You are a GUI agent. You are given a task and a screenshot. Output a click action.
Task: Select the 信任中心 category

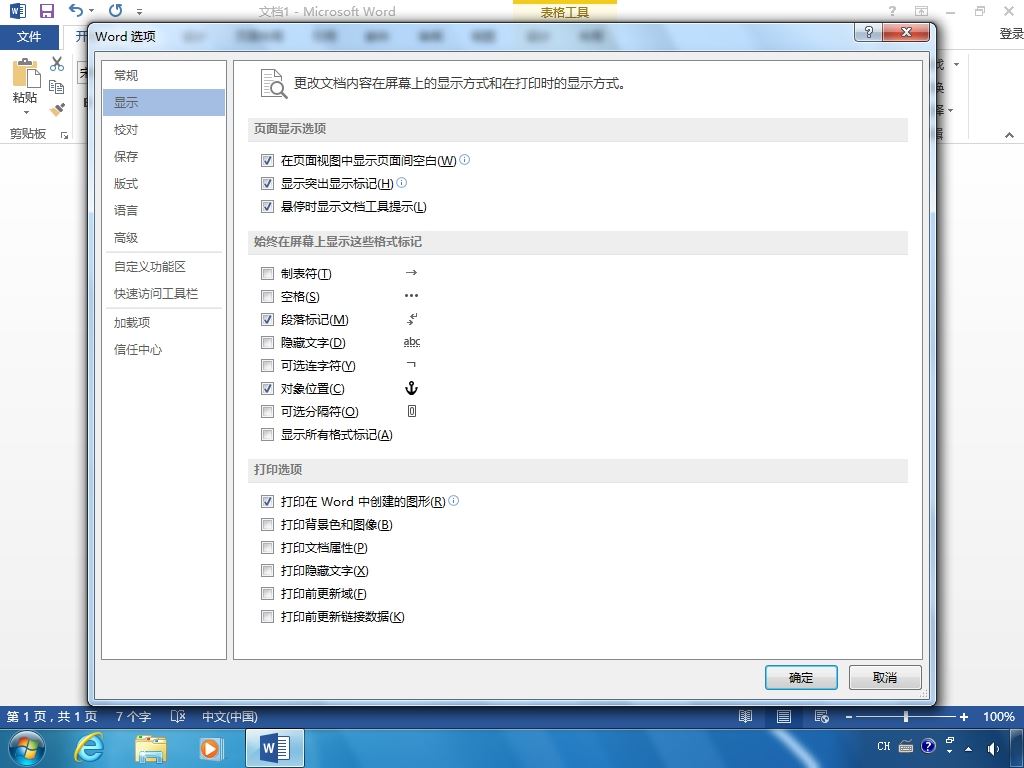click(164, 349)
